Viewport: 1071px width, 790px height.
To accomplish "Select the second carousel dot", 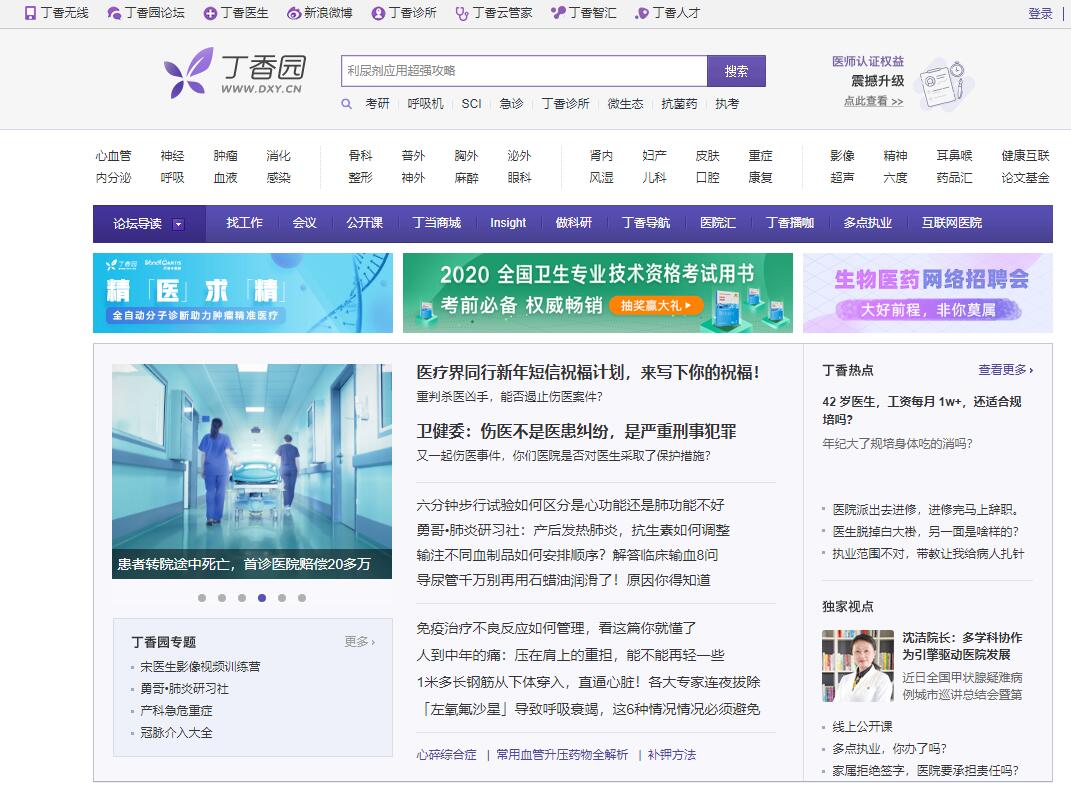I will point(222,597).
